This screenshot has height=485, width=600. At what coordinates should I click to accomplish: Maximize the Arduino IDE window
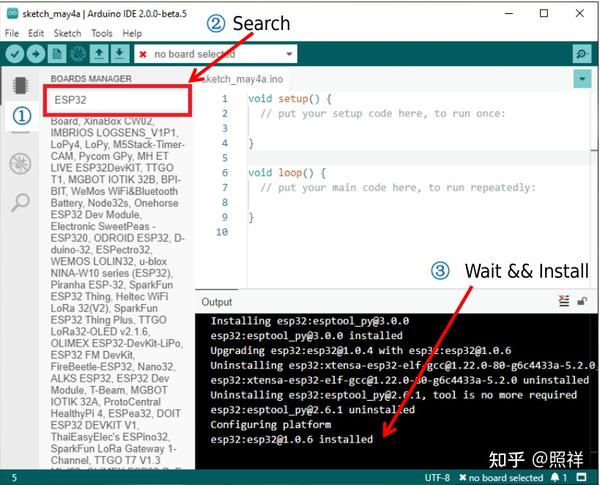(x=544, y=13)
